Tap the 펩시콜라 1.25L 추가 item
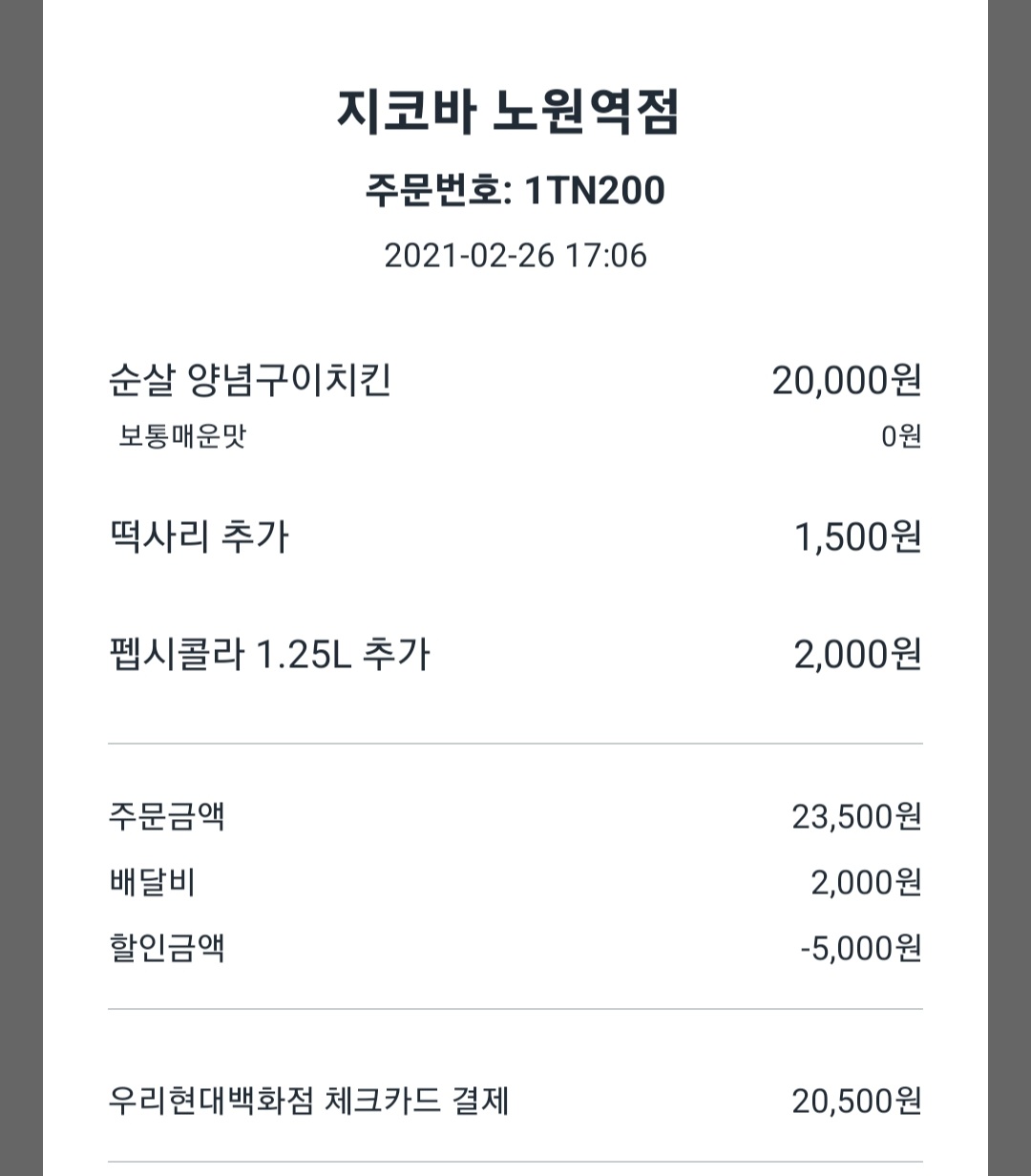1031x1176 pixels. pos(269,656)
